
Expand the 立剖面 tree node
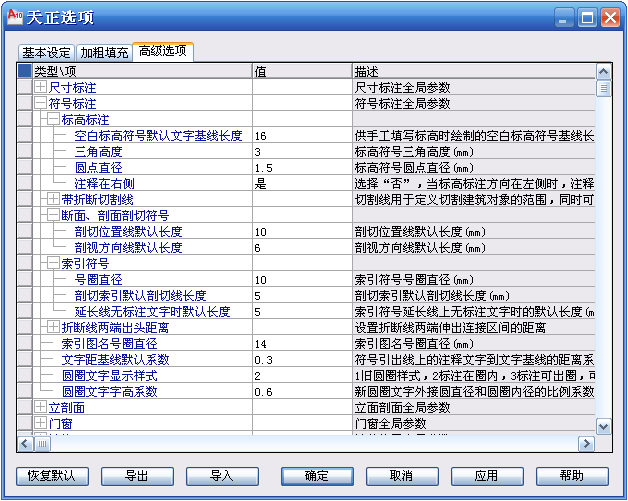click(x=40, y=408)
